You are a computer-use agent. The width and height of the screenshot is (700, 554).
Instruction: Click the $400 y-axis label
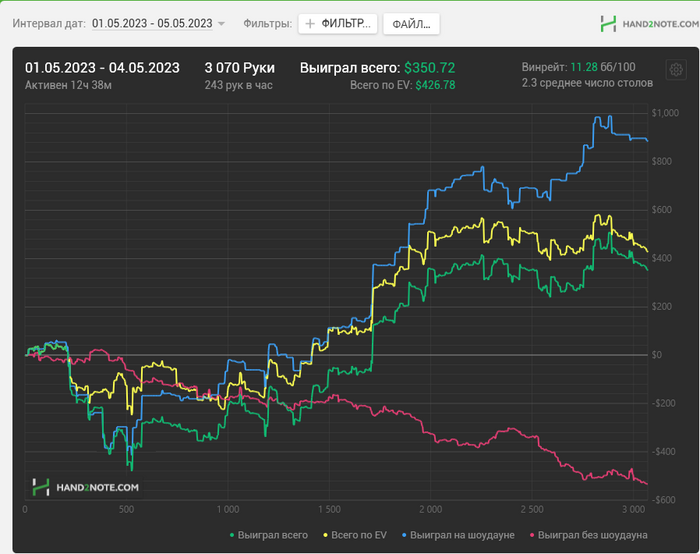click(662, 258)
